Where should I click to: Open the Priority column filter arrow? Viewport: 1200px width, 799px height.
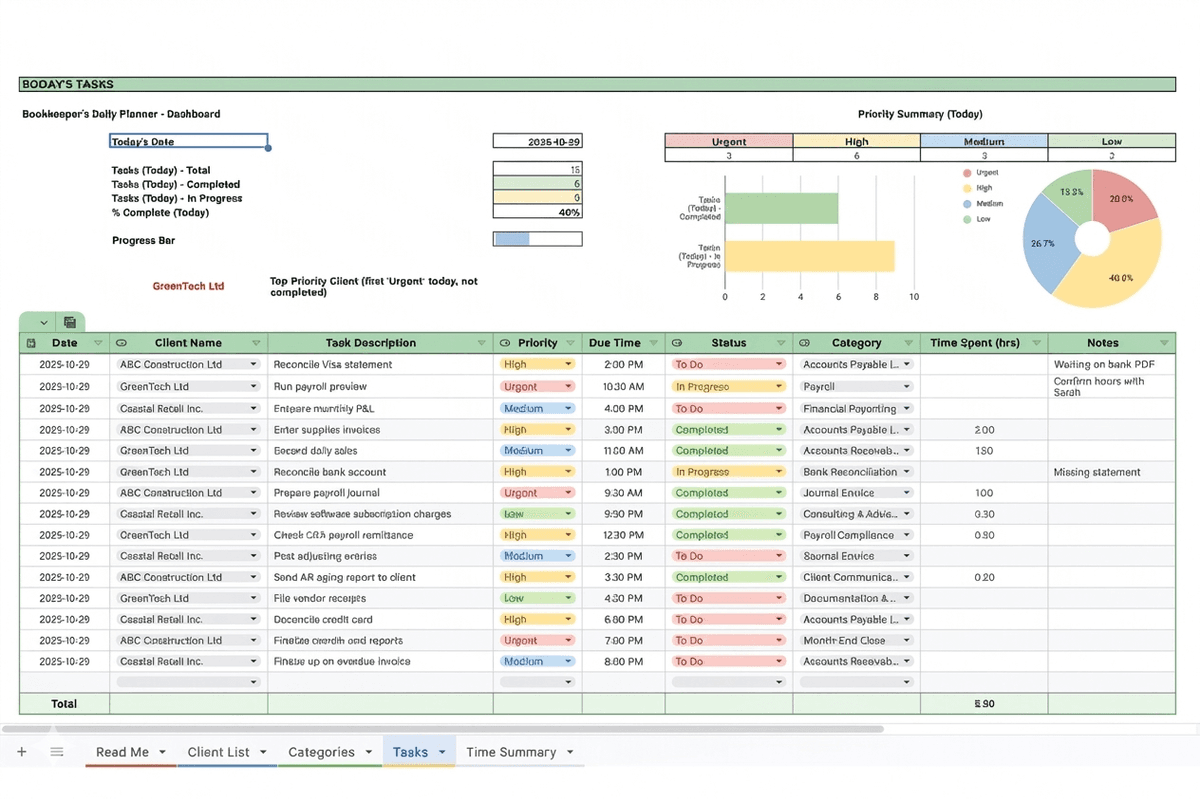tap(569, 343)
